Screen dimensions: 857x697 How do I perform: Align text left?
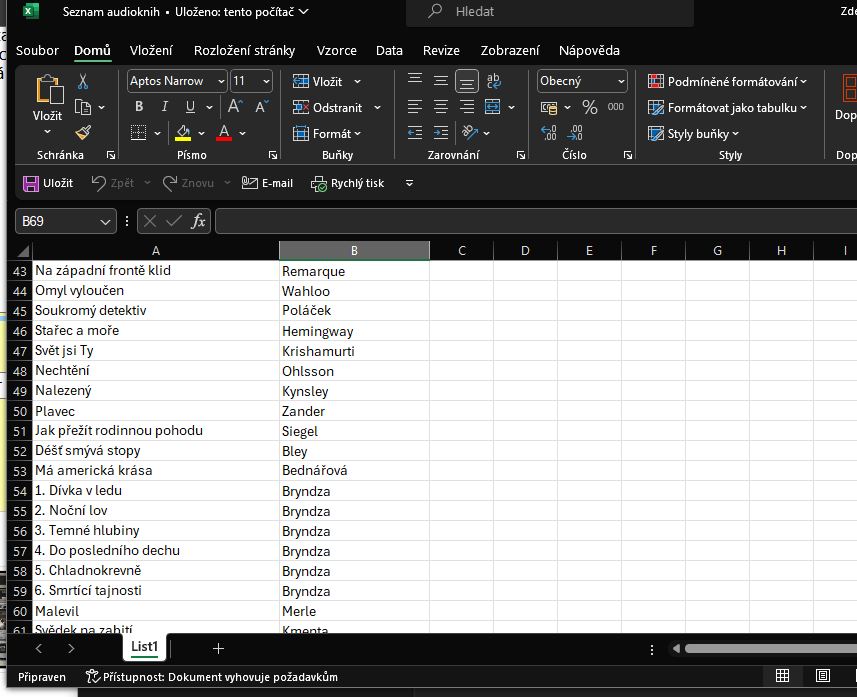point(415,107)
